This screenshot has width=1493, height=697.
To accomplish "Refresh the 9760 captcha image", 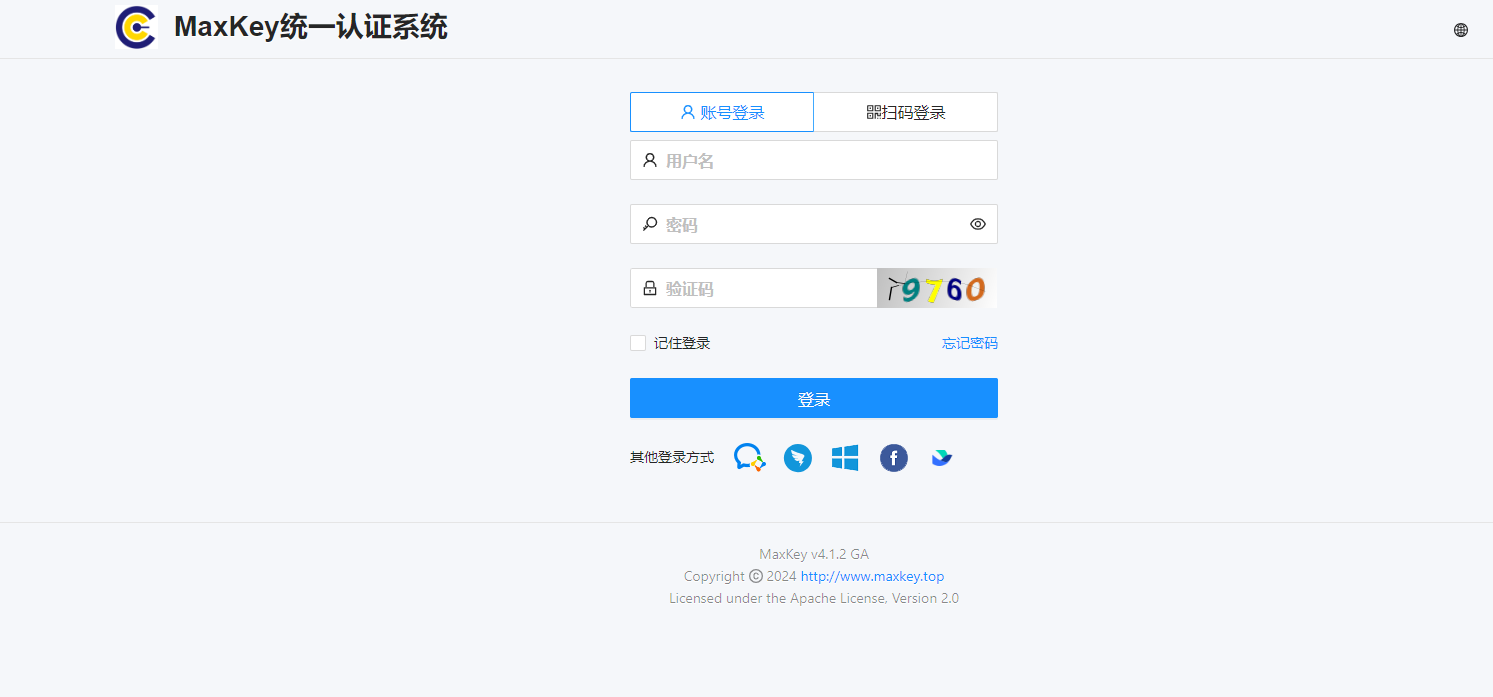I will pos(937,288).
